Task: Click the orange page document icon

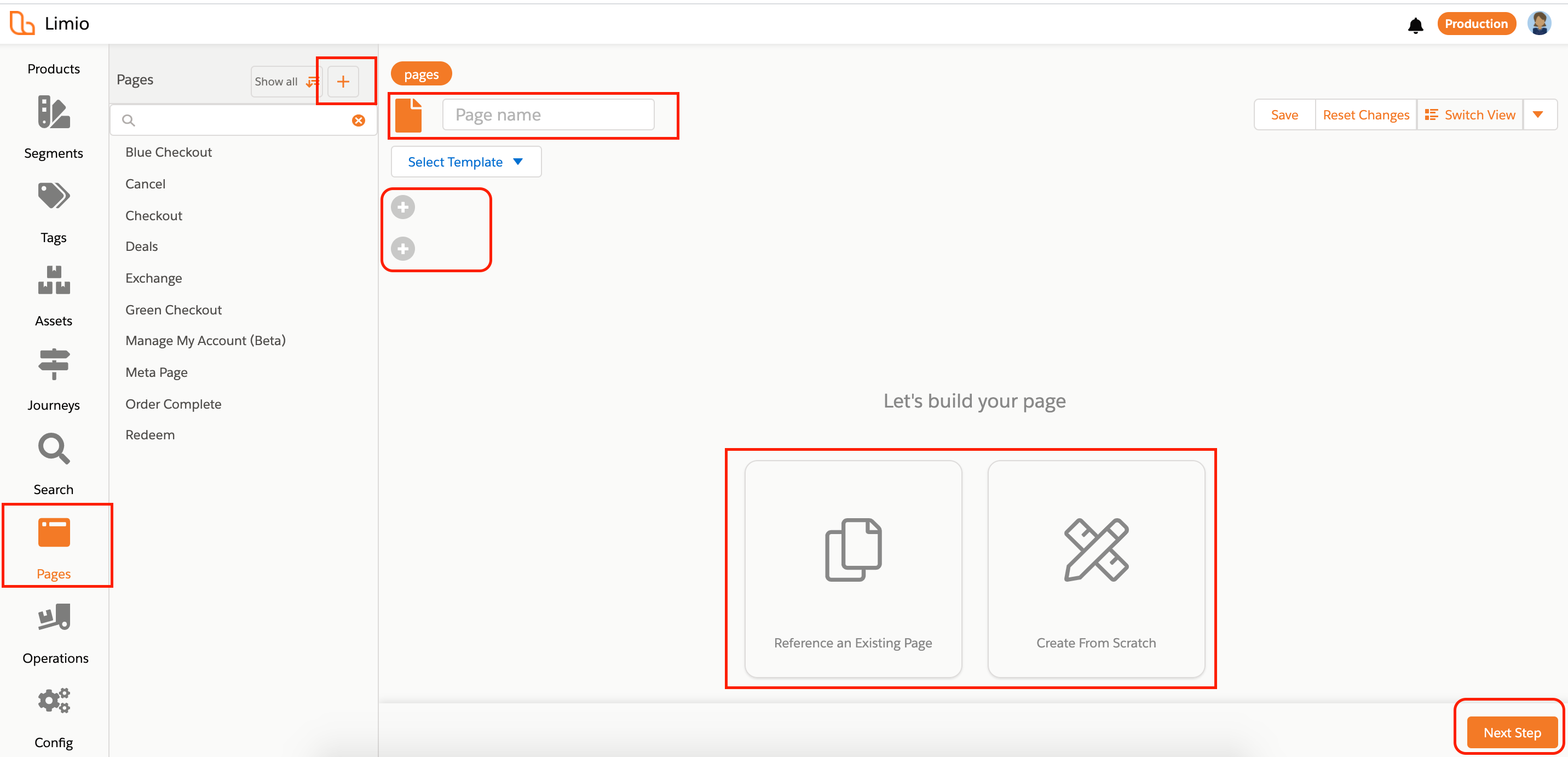Action: coord(408,115)
